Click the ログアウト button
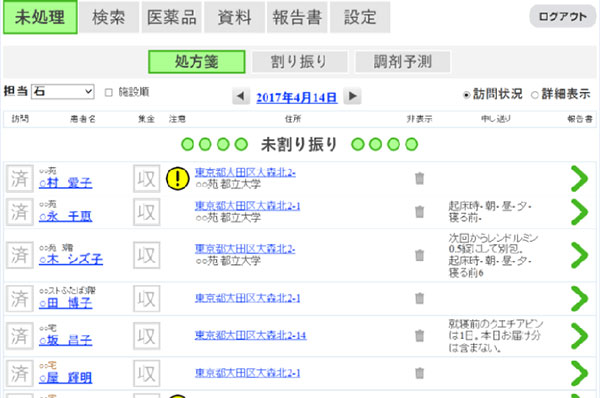This screenshot has width=600, height=398. coord(562,16)
